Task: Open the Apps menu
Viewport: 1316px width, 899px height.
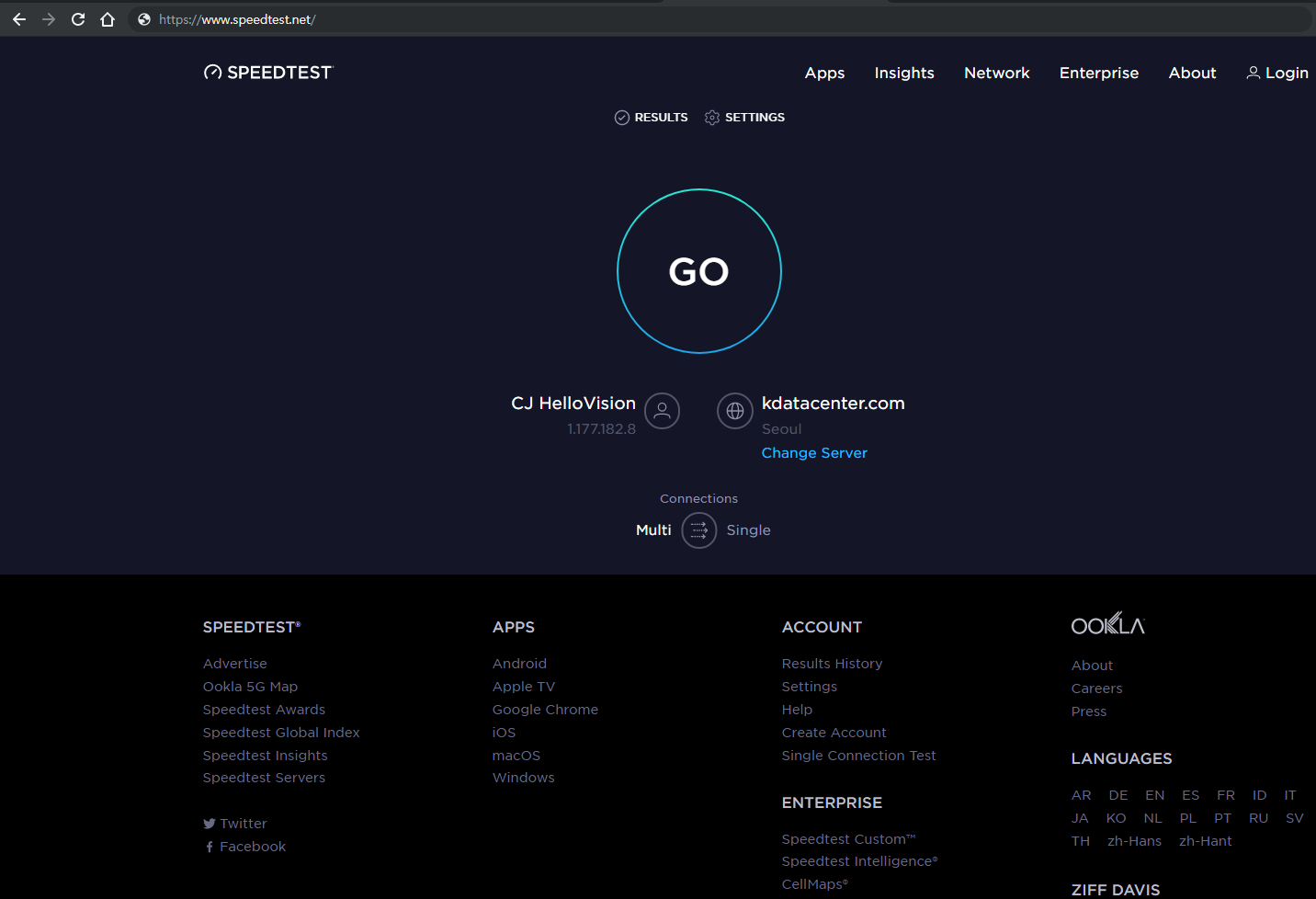Action: [x=824, y=73]
